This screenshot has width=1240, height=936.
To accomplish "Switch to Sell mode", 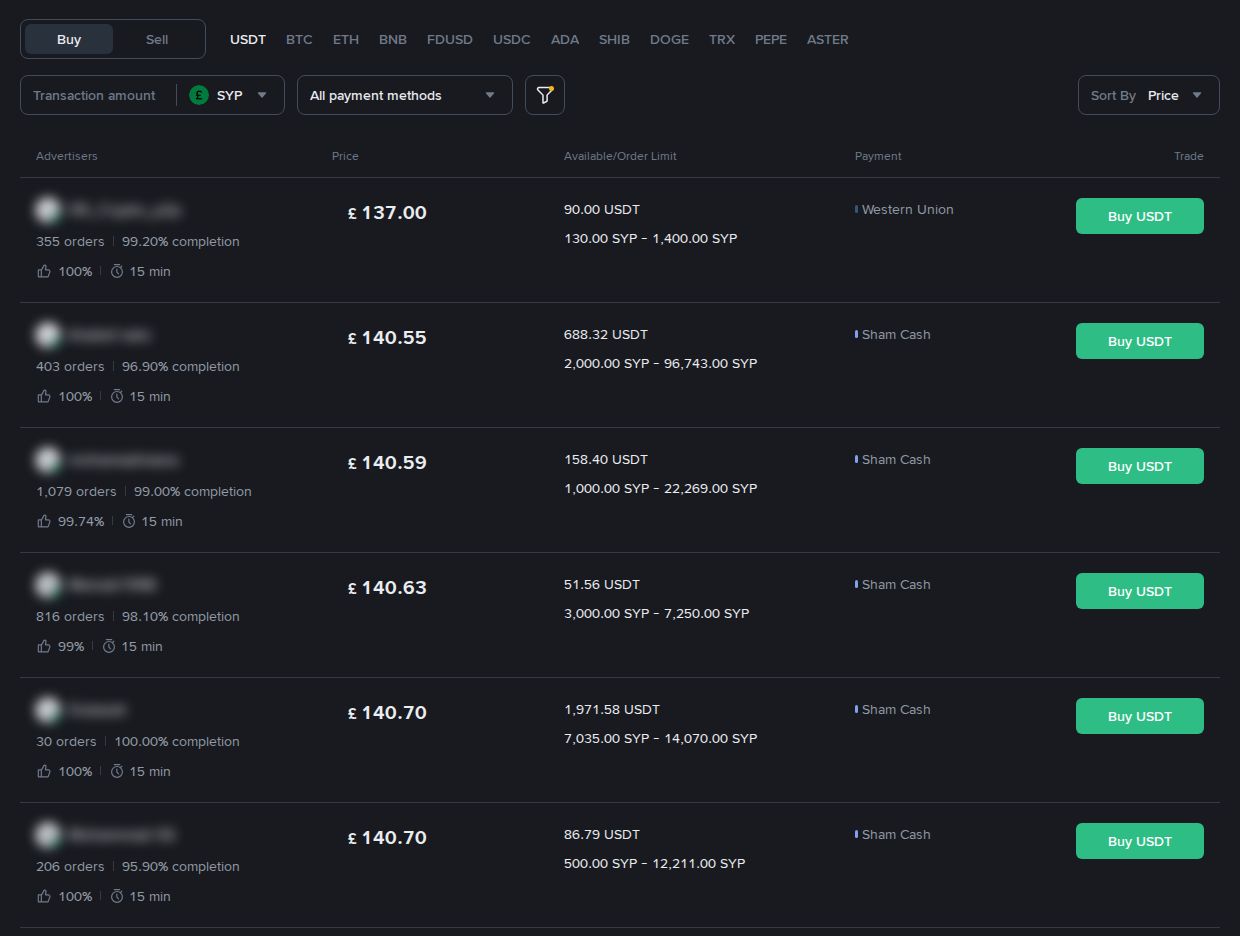I will click(x=157, y=39).
